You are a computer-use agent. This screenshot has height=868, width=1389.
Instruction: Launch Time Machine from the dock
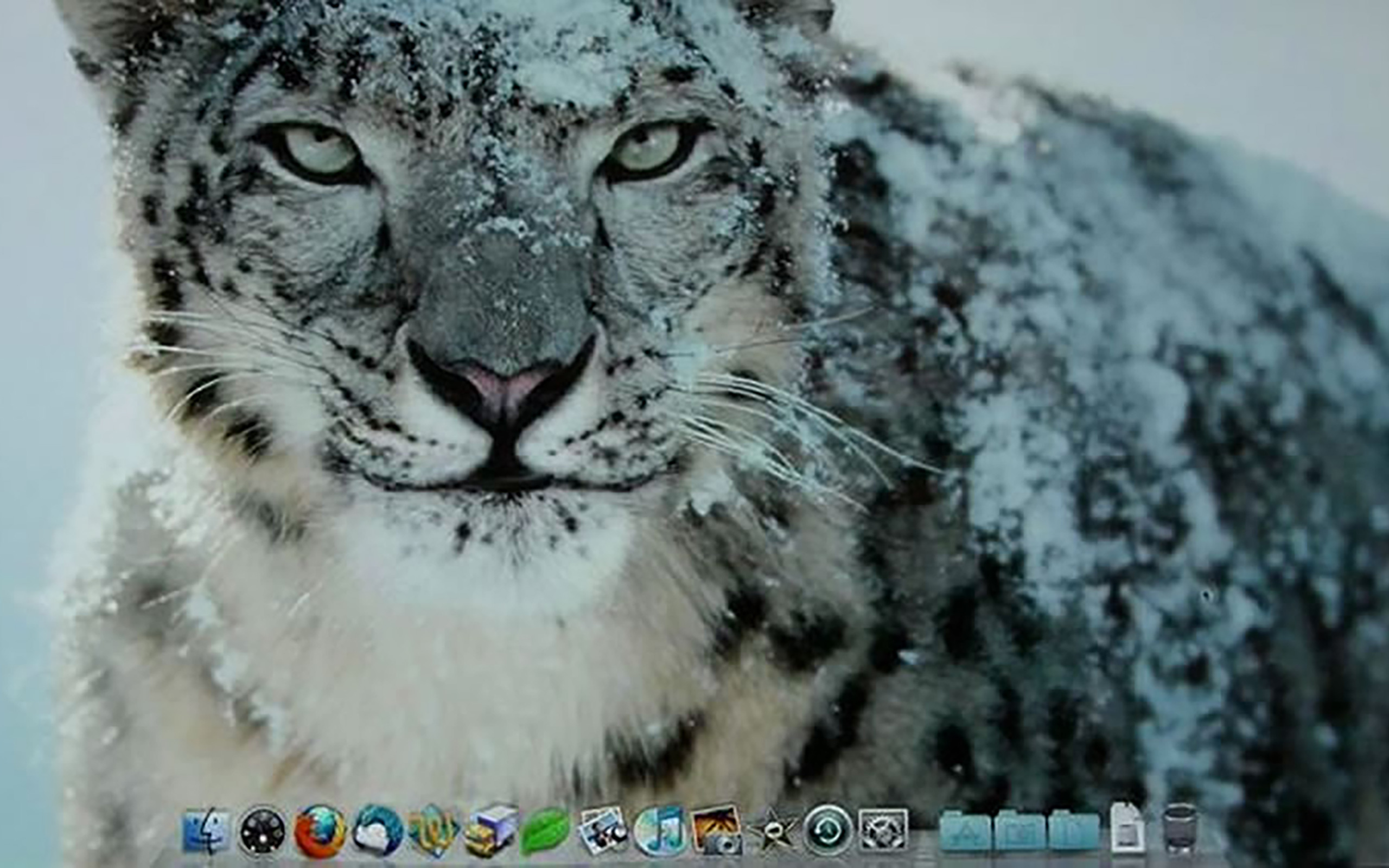[827, 830]
